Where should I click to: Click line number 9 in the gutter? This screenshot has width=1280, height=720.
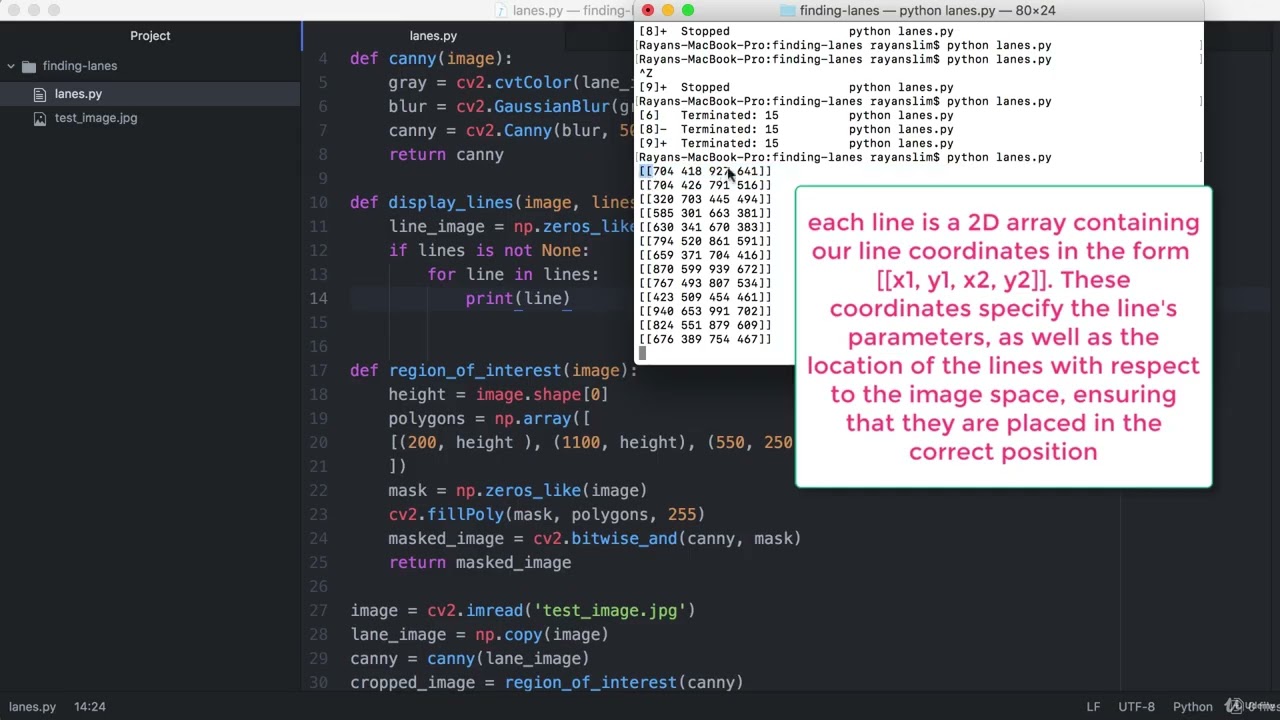pyautogui.click(x=322, y=178)
